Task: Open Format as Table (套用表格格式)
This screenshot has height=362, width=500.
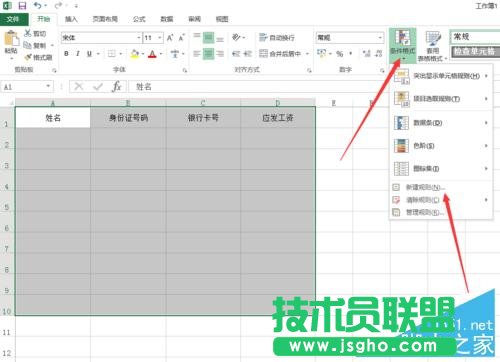Action: point(432,46)
